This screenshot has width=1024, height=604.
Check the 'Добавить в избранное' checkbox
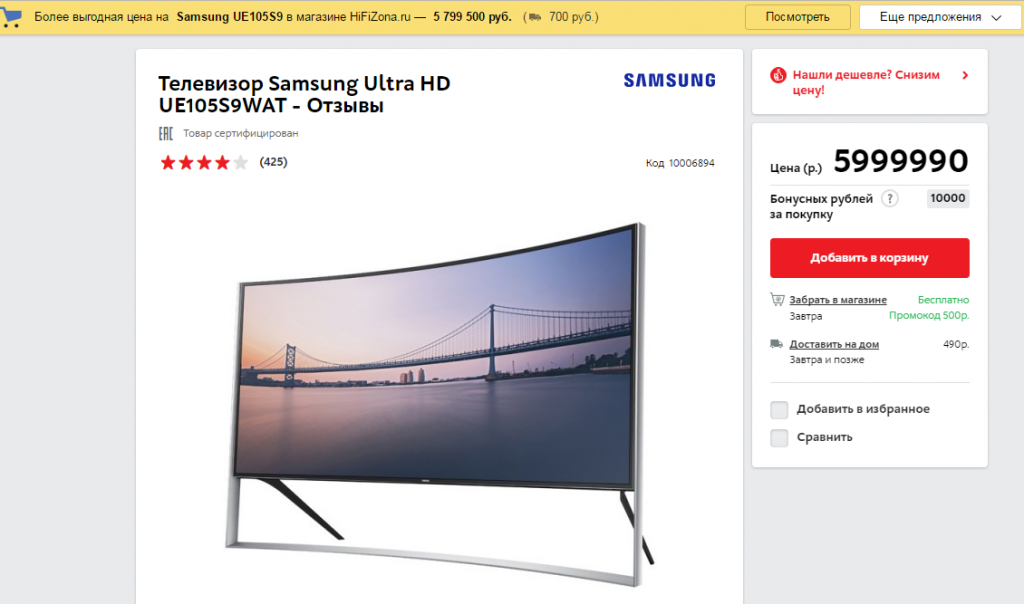click(x=779, y=409)
